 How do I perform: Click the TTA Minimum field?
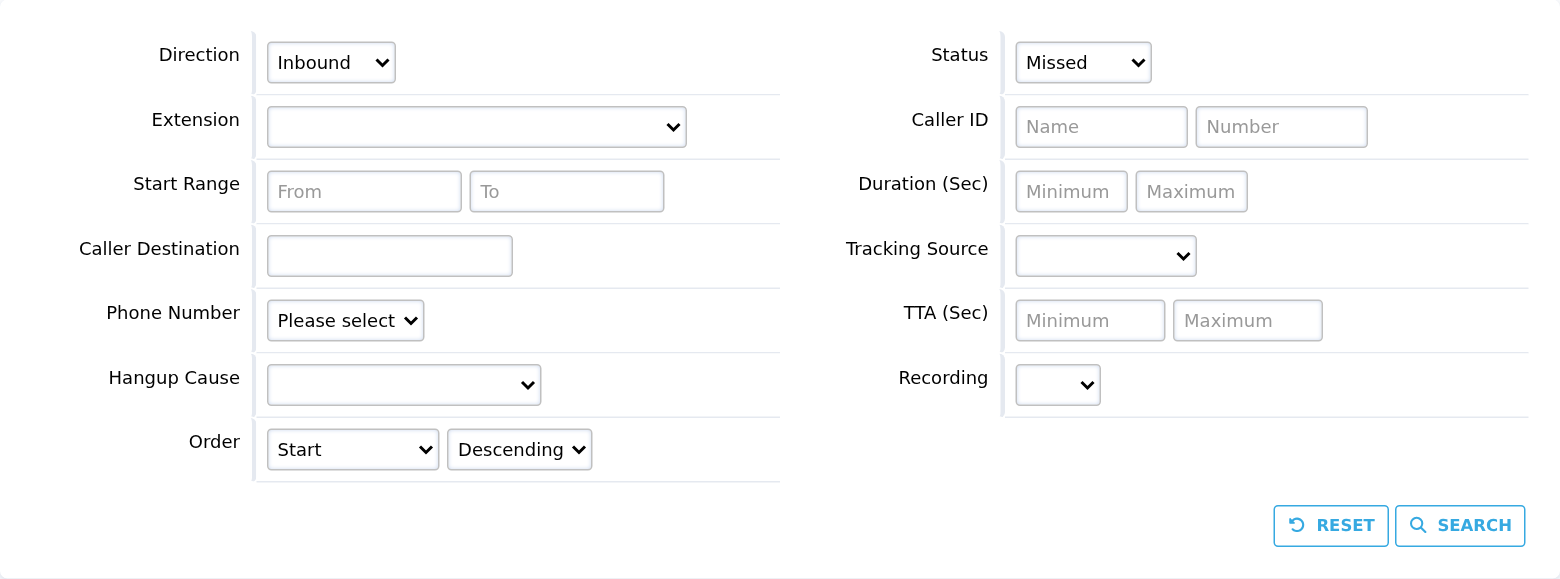click(1091, 321)
